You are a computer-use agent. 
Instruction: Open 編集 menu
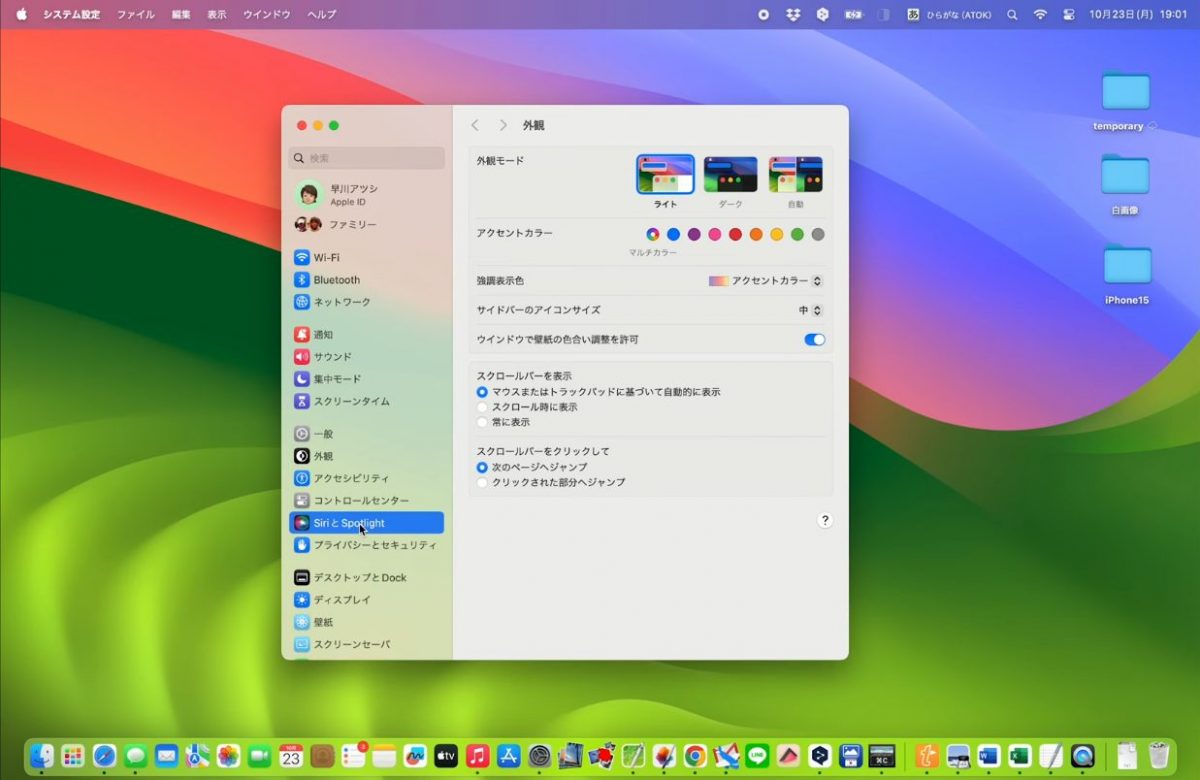point(181,15)
